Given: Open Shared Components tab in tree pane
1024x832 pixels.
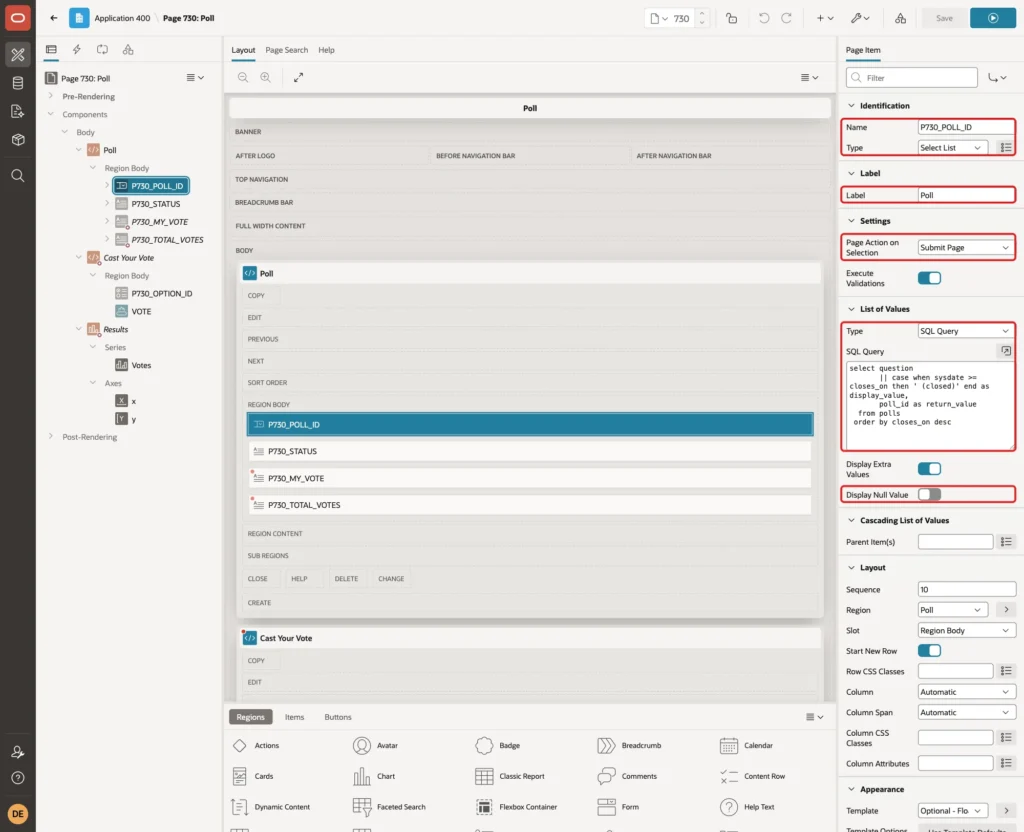Looking at the screenshot, I should coord(128,50).
